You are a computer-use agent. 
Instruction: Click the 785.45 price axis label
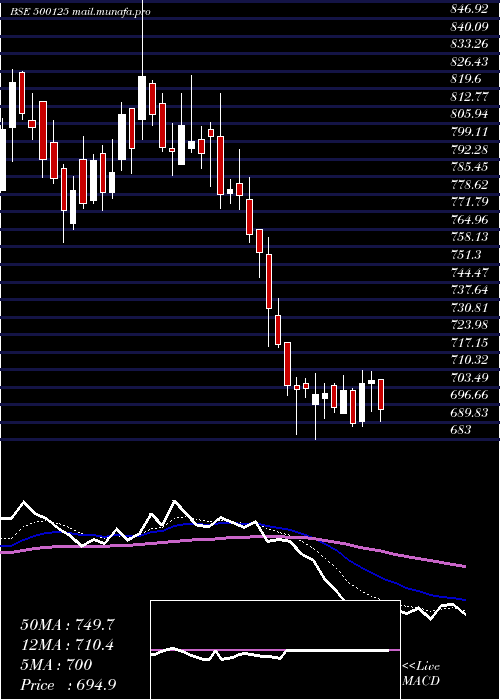tap(469, 167)
